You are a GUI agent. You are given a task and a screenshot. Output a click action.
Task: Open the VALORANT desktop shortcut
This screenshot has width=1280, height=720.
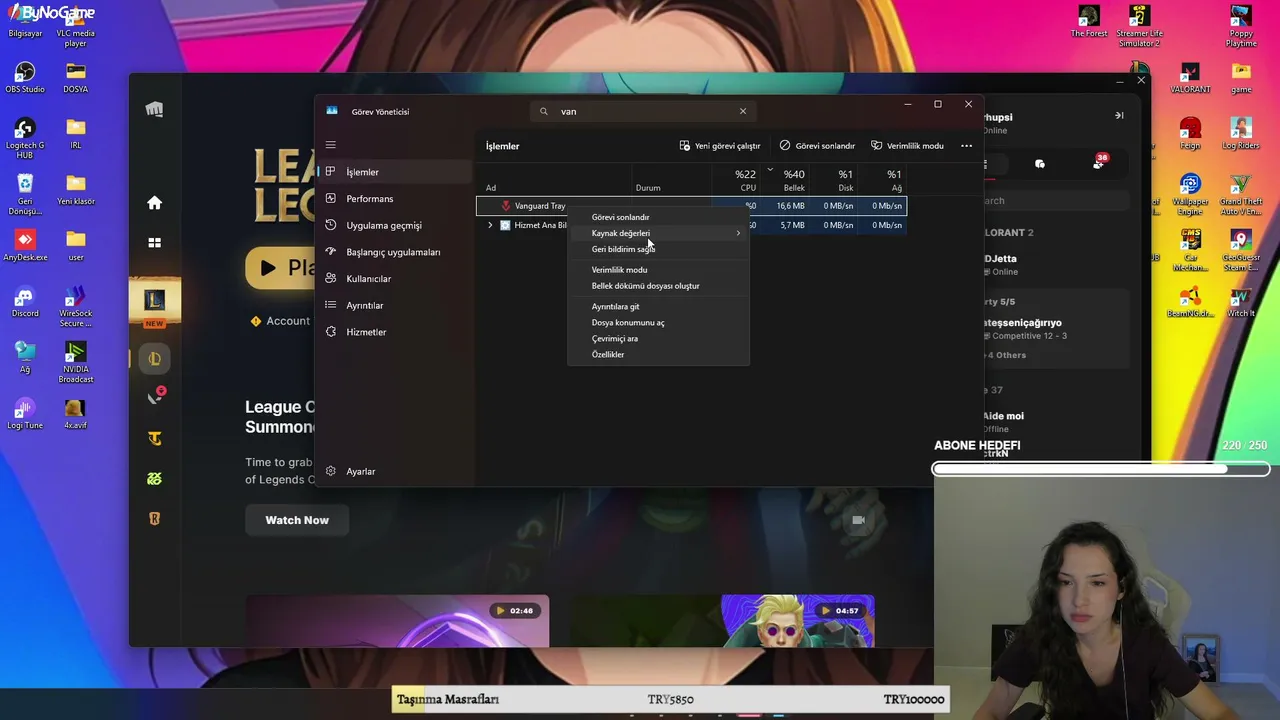tap(1189, 77)
